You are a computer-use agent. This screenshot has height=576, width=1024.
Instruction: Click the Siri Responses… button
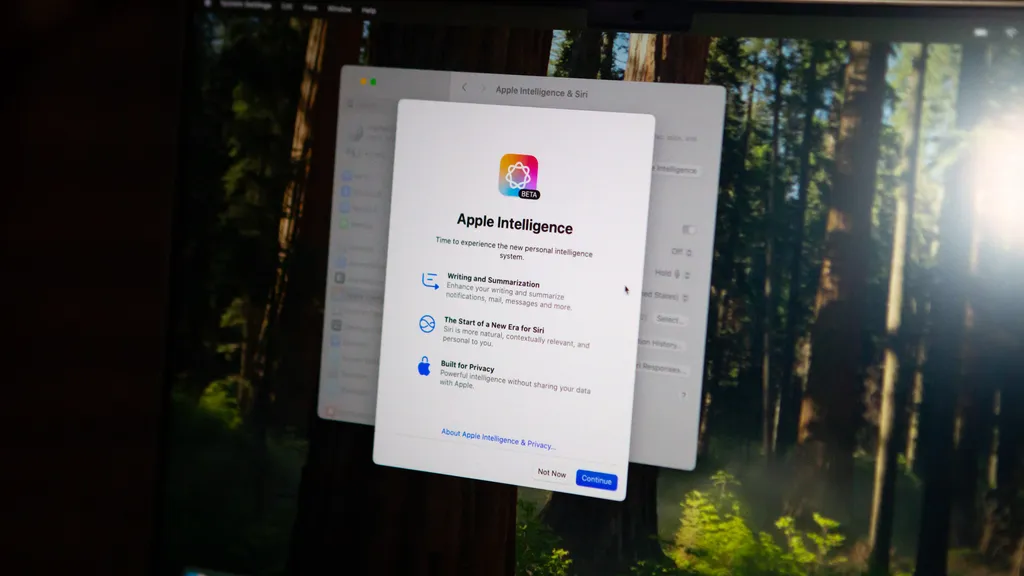click(662, 369)
